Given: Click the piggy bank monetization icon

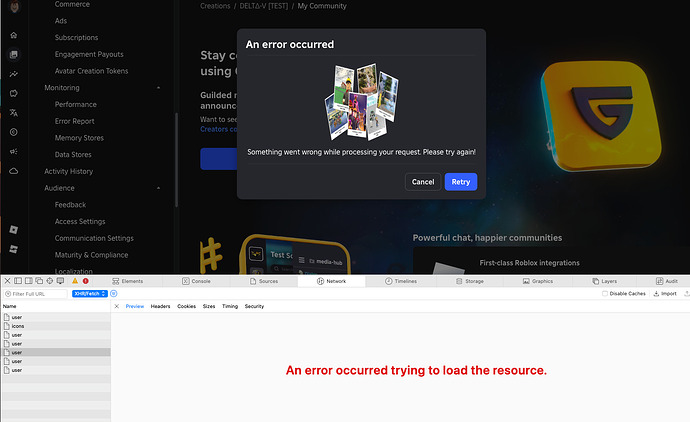Looking at the screenshot, I should [14, 93].
